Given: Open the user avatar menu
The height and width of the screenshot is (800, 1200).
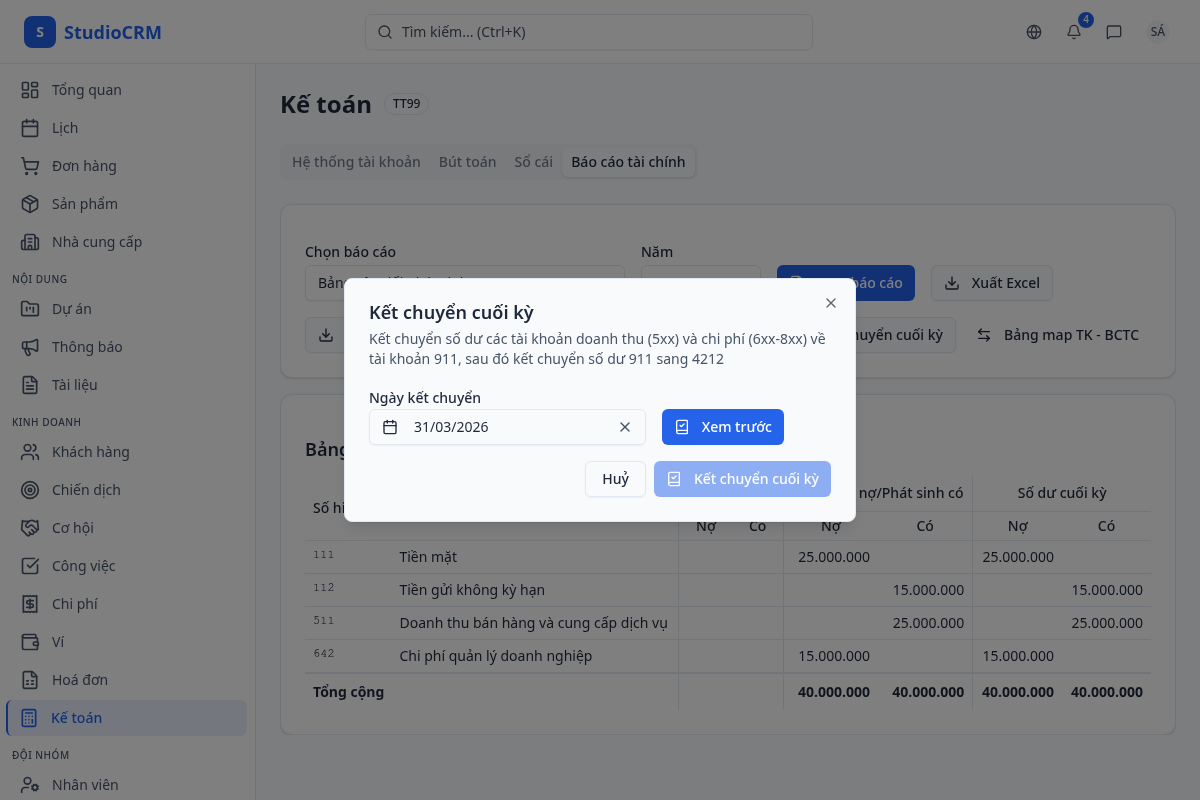Looking at the screenshot, I should [x=1157, y=32].
